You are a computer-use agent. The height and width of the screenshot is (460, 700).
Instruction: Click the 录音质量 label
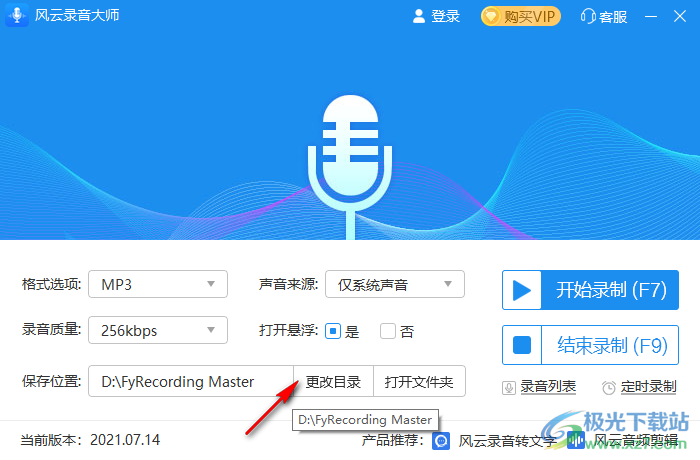51,330
